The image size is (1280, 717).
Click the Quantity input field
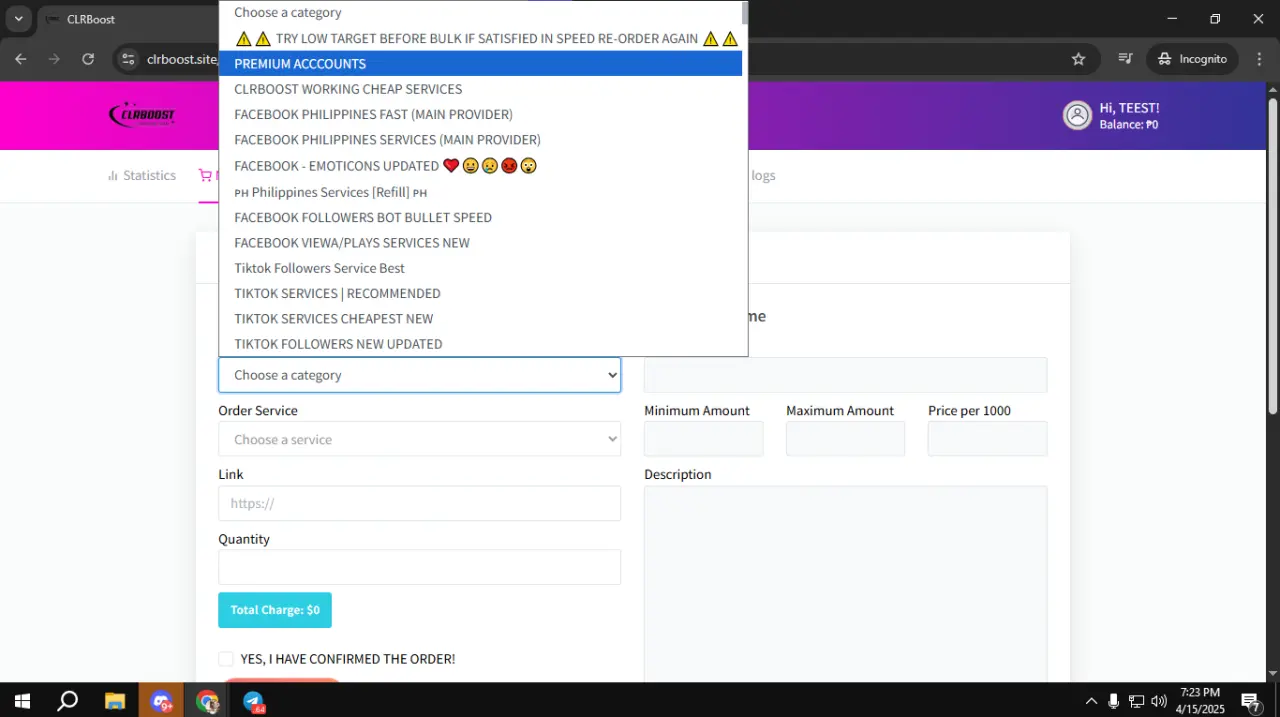coord(419,567)
